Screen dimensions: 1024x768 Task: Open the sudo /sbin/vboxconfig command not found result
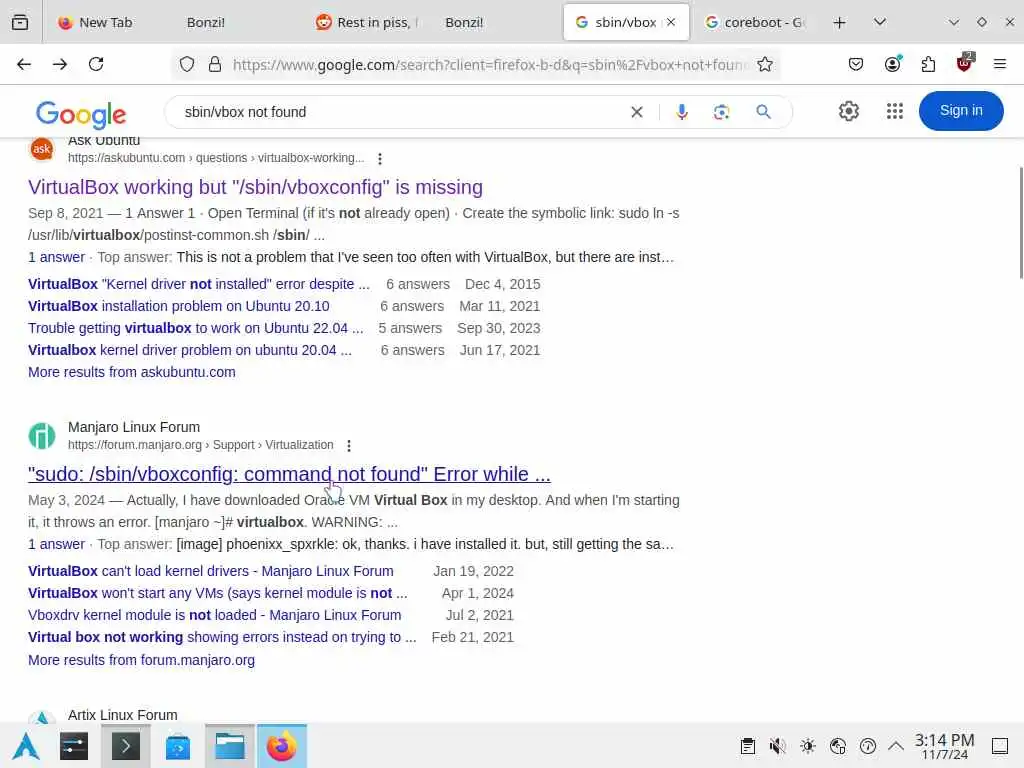pos(289,474)
